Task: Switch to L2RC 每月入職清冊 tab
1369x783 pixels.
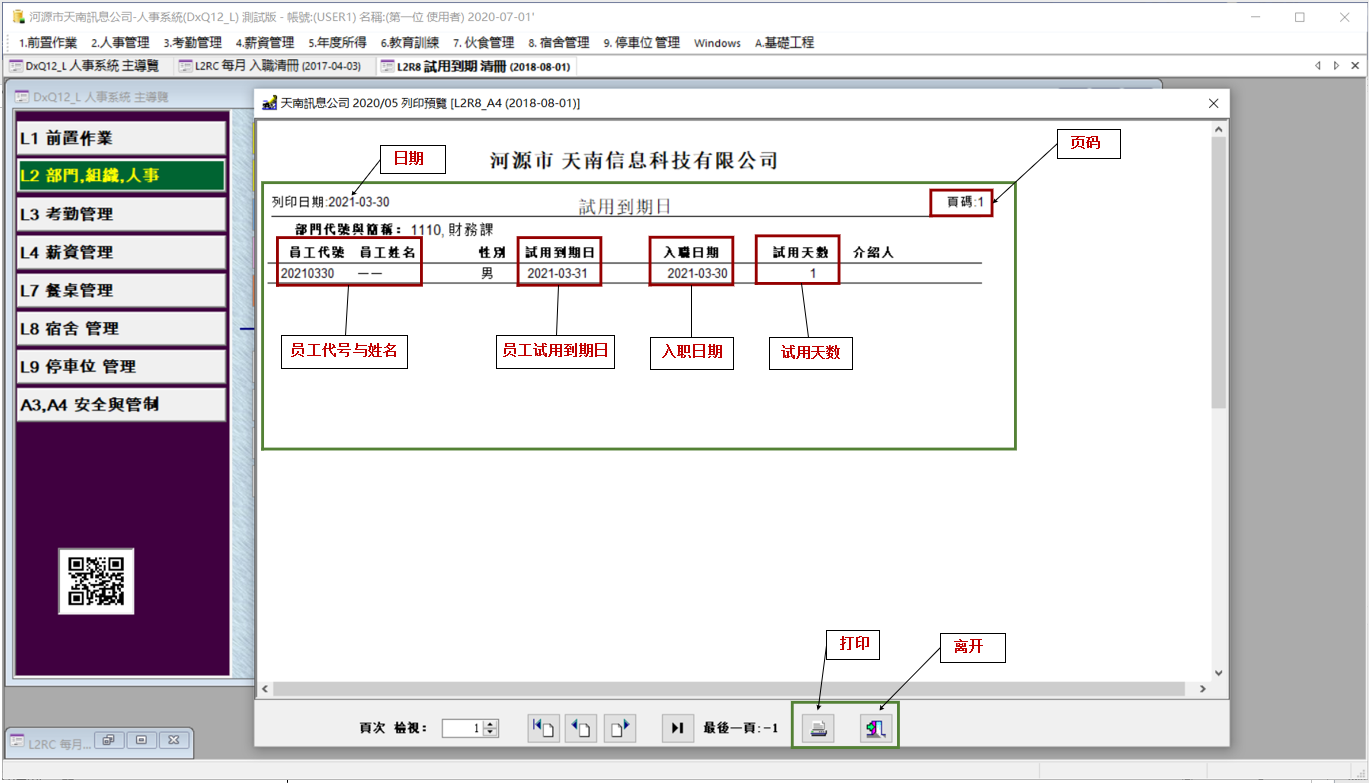Action: [x=270, y=67]
